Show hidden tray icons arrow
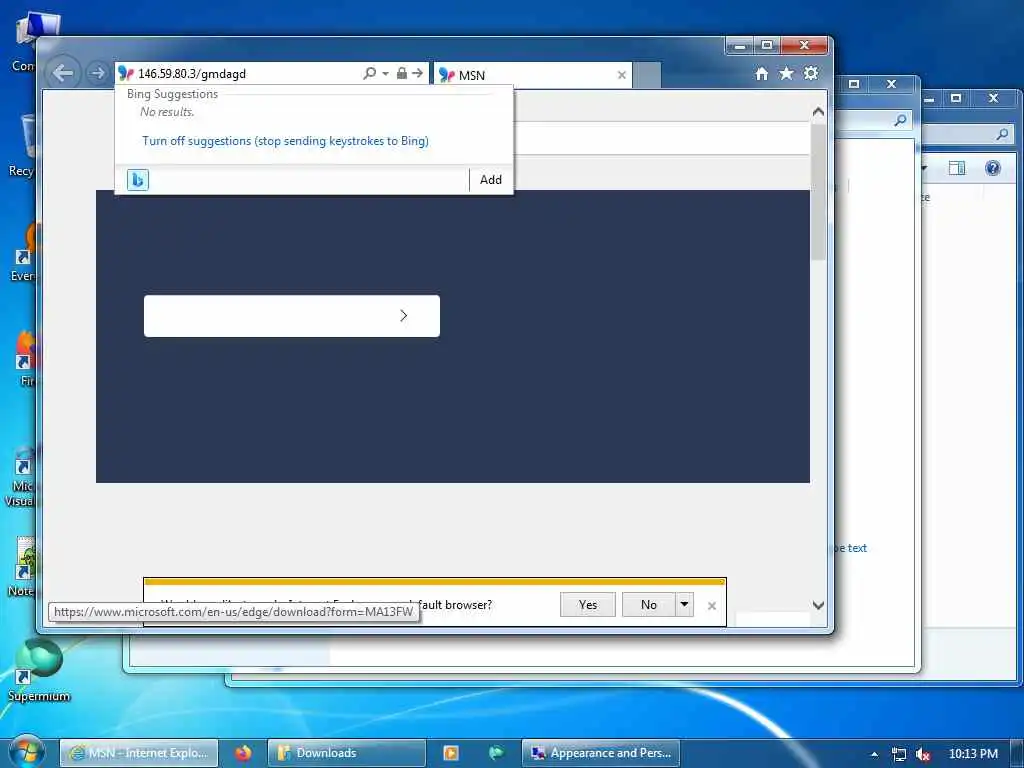1024x768 pixels. [x=874, y=754]
